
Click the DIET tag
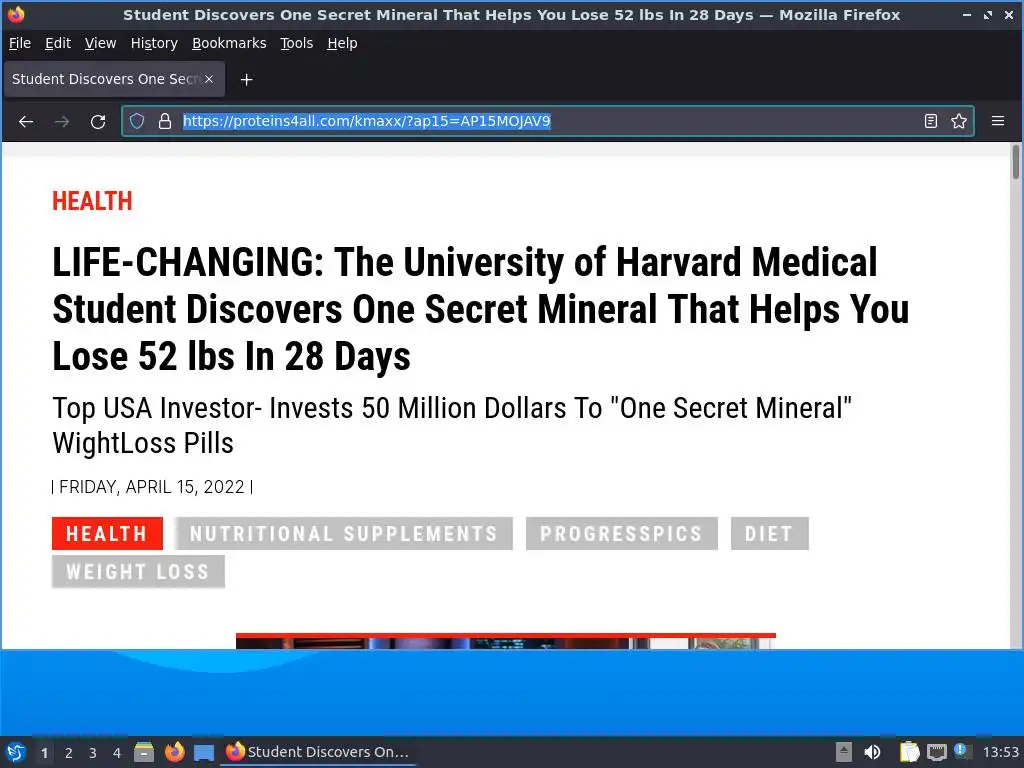pyautogui.click(x=769, y=534)
